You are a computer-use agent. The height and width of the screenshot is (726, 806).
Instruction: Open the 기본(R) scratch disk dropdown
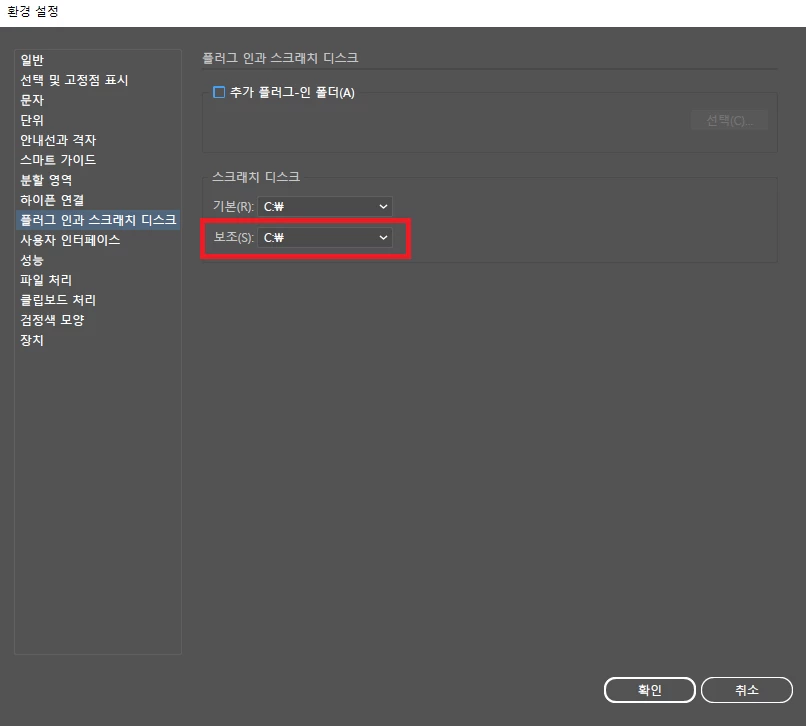point(325,206)
